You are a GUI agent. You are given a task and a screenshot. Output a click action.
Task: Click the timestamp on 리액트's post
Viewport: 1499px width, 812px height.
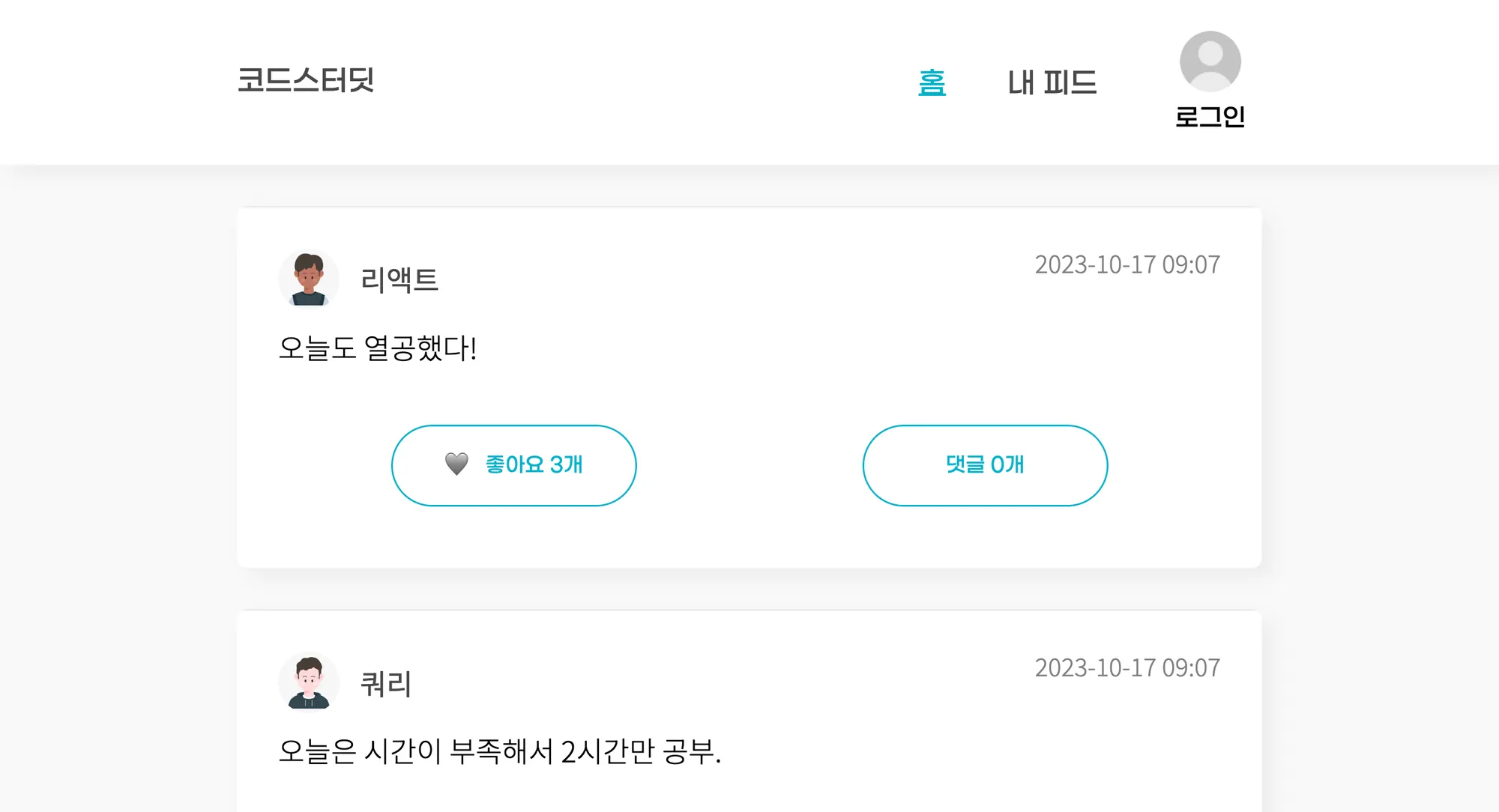1127,264
